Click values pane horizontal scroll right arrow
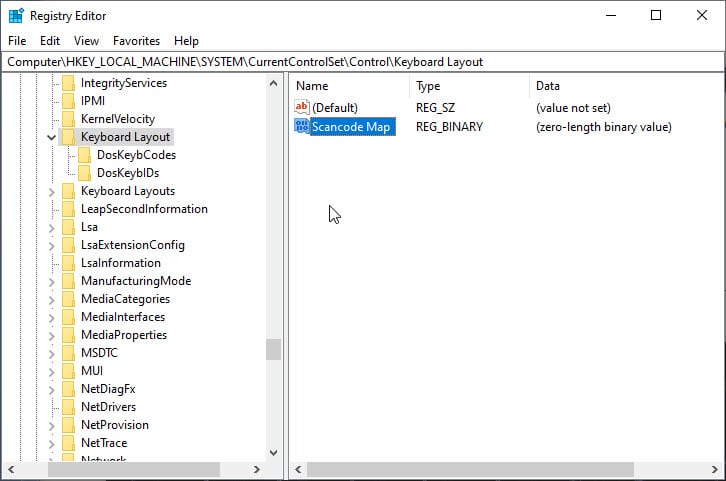The height and width of the screenshot is (481, 726). point(714,469)
